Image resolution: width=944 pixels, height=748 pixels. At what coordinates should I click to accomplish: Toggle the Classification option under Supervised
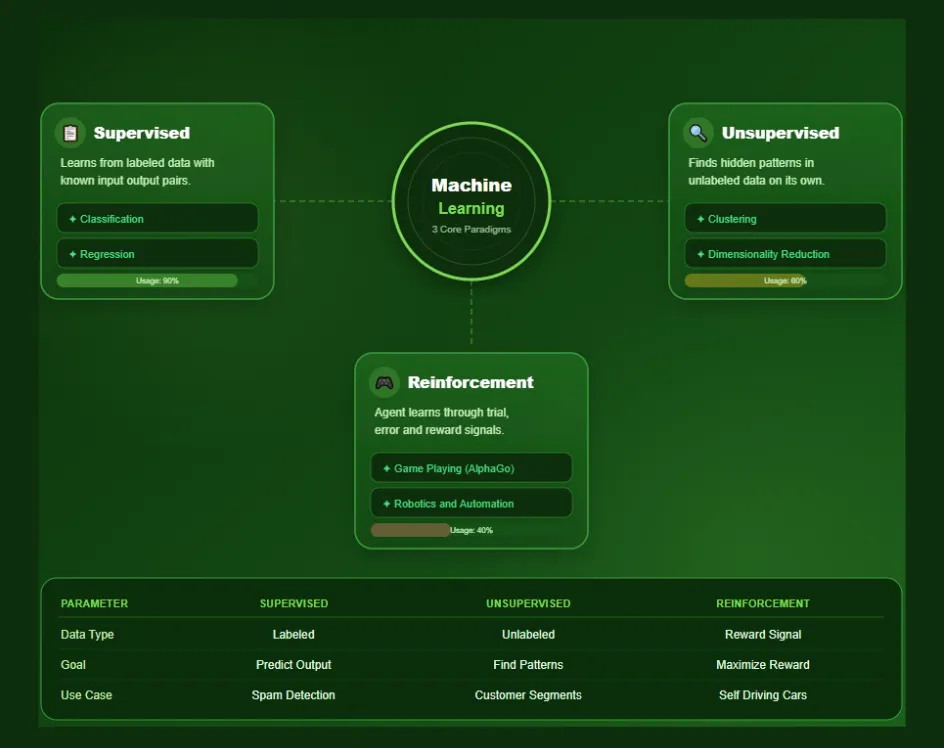(x=157, y=218)
